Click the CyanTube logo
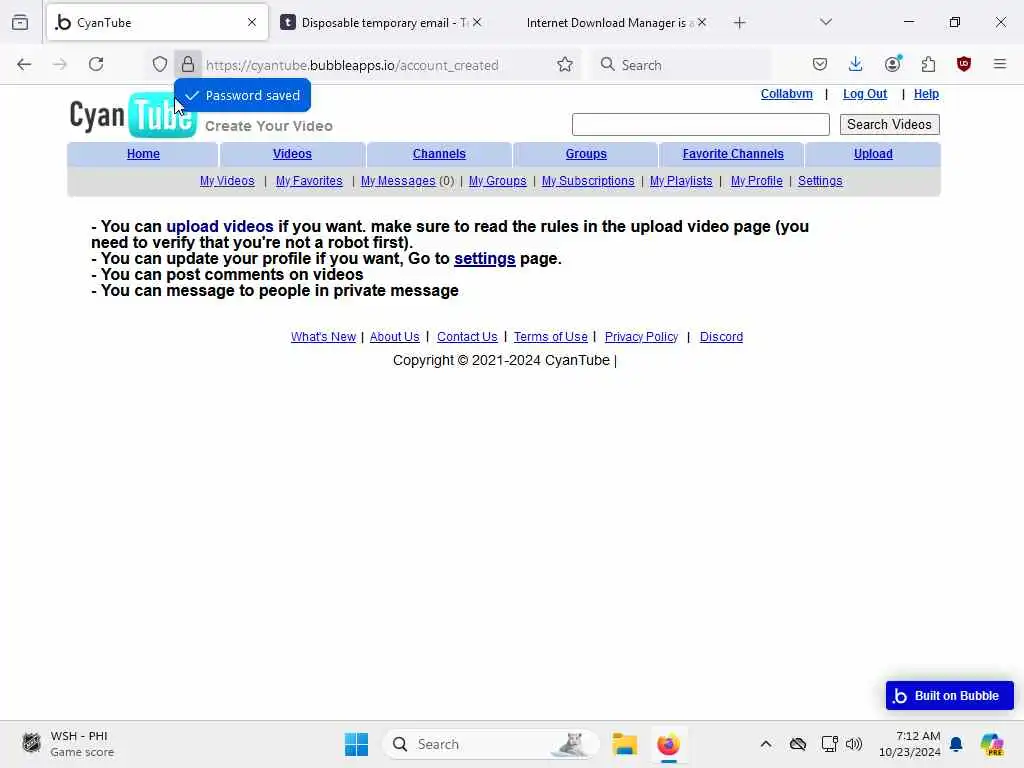 tap(133, 115)
